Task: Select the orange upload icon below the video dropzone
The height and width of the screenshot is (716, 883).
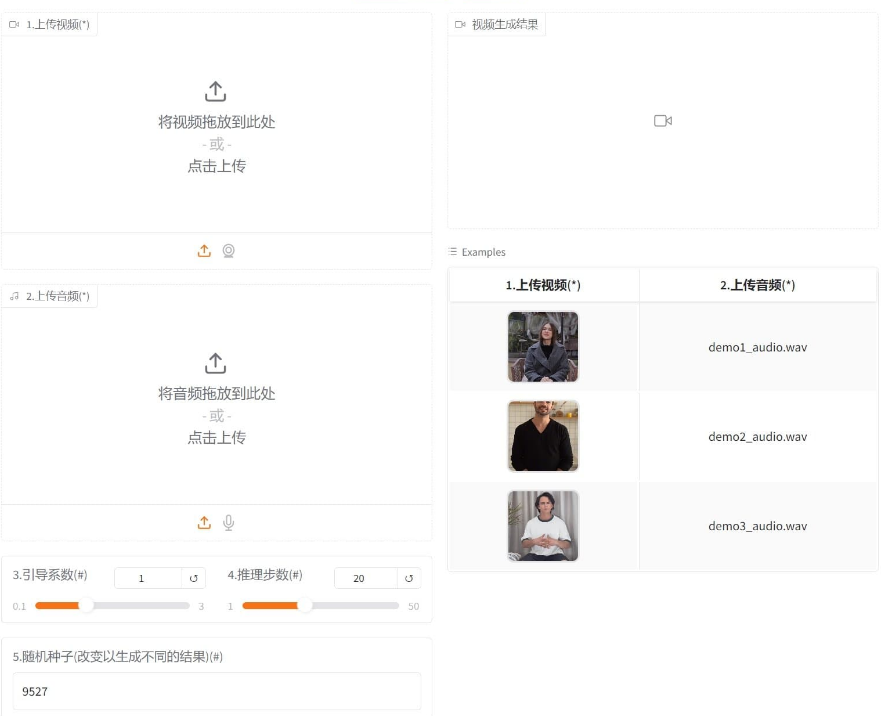Action: coord(204,251)
